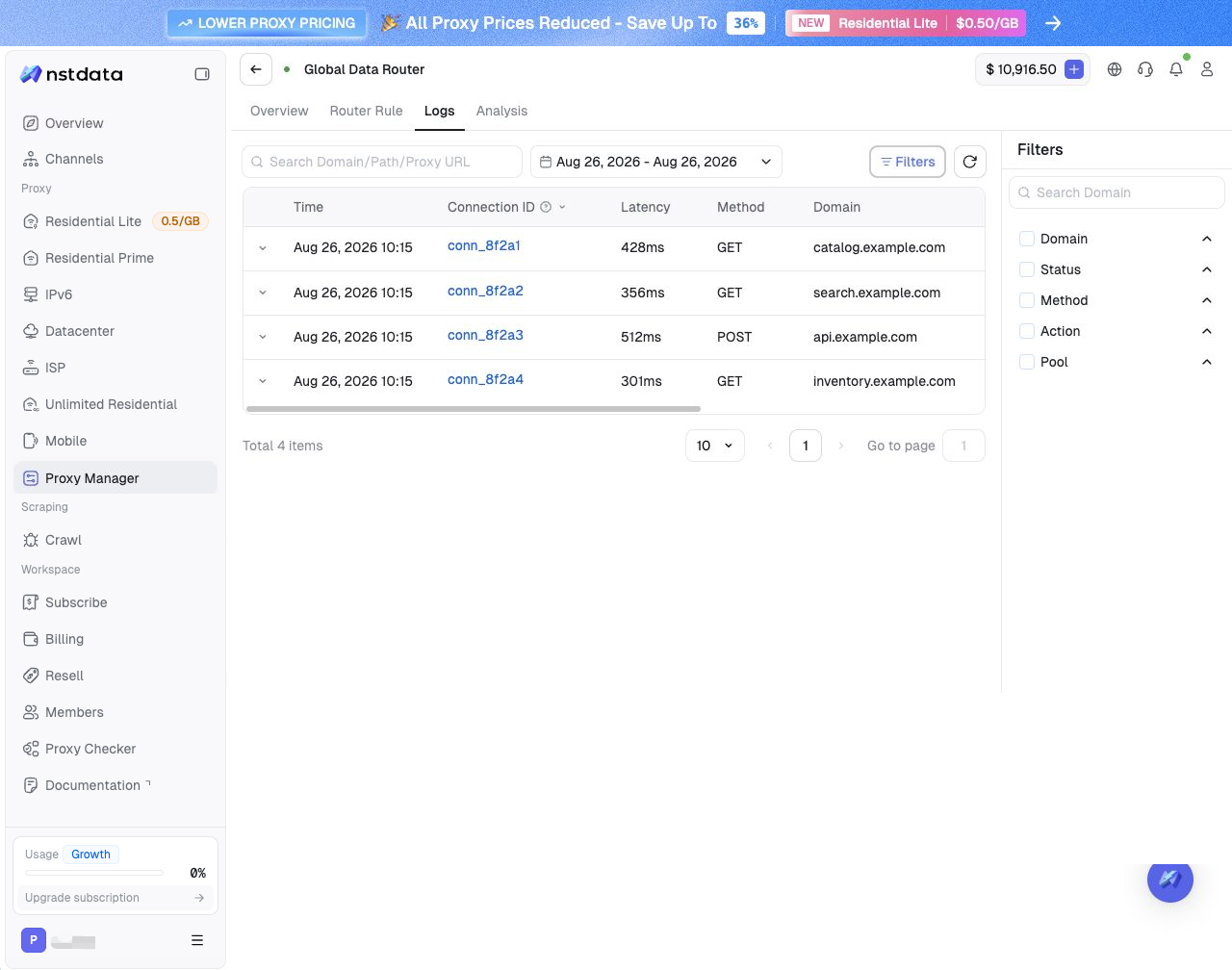Viewport: 1232px width, 970px height.
Task: Open the floating chat assistant button
Action: click(1170, 879)
